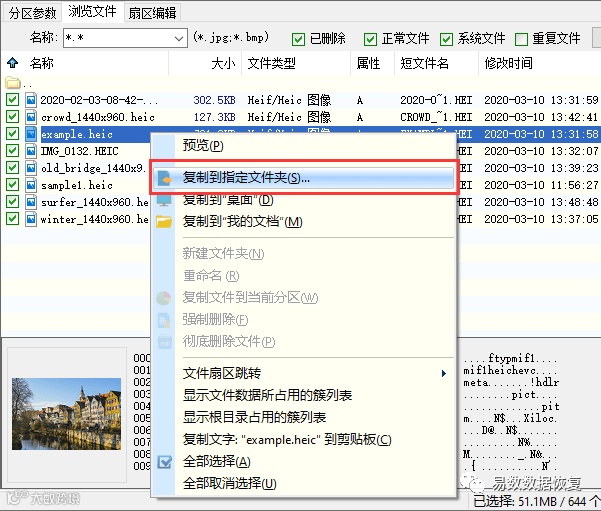Toggle the 正常文件 (normal files) checkbox
The height and width of the screenshot is (511, 601).
pyautogui.click(x=369, y=39)
